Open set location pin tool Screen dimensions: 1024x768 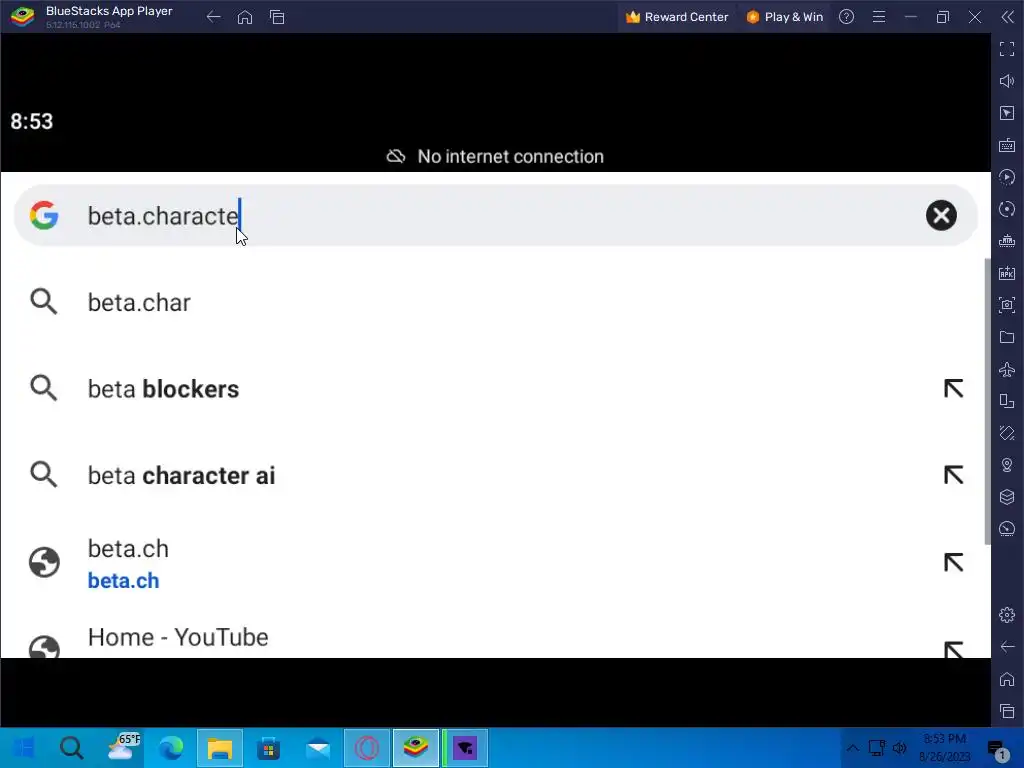coord(1007,465)
